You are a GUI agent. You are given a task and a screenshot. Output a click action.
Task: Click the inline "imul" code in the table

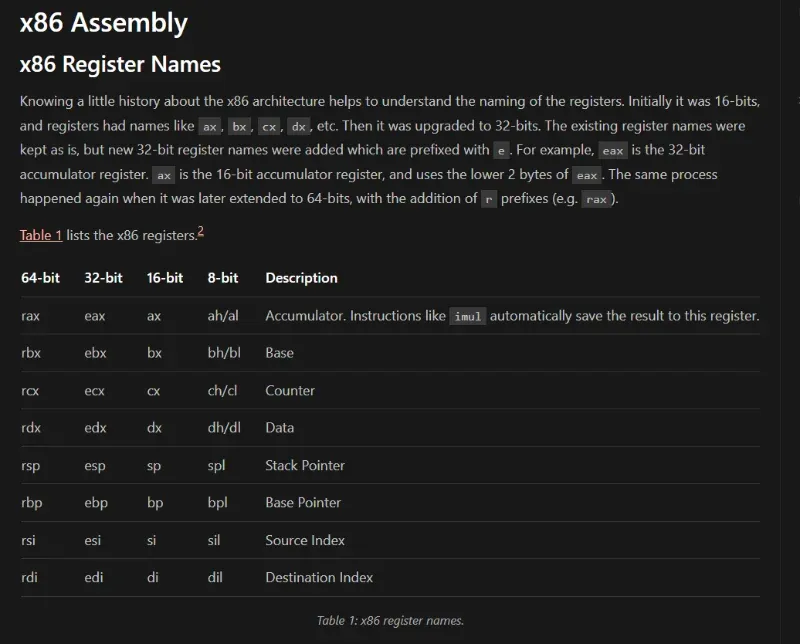(468, 316)
